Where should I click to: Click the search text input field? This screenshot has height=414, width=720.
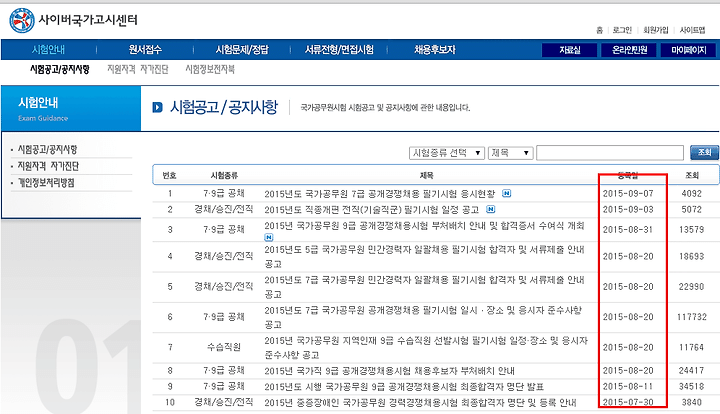click(610, 152)
